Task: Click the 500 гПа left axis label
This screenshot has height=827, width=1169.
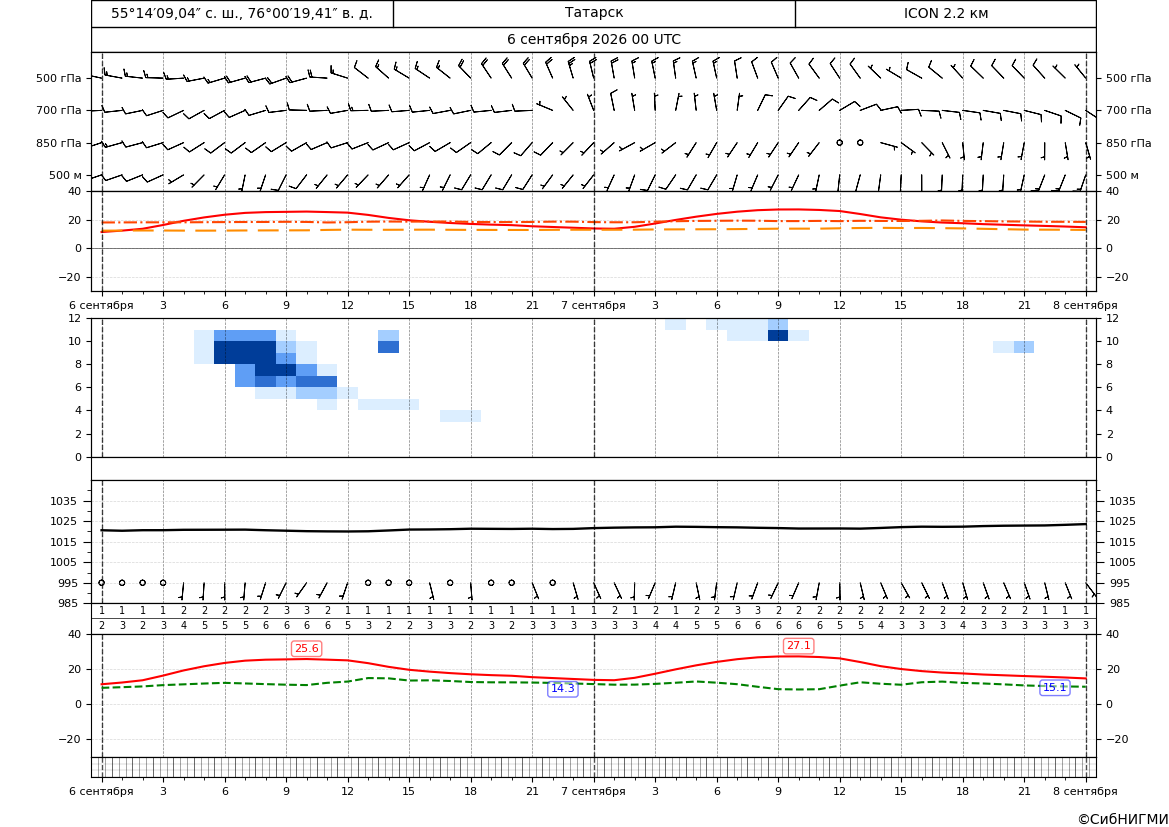Action: pyautogui.click(x=59, y=78)
